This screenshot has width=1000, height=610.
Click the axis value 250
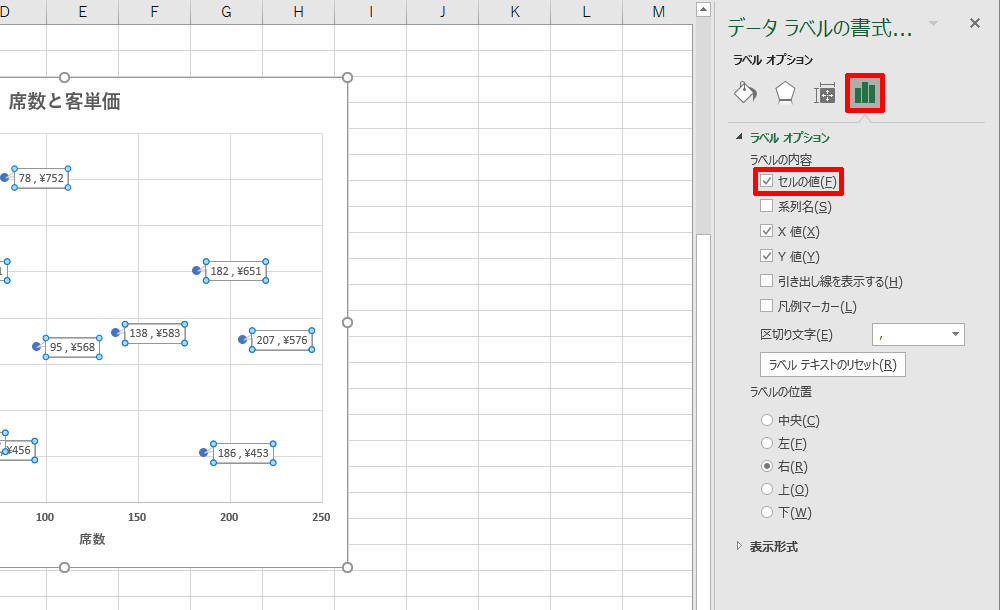point(321,517)
